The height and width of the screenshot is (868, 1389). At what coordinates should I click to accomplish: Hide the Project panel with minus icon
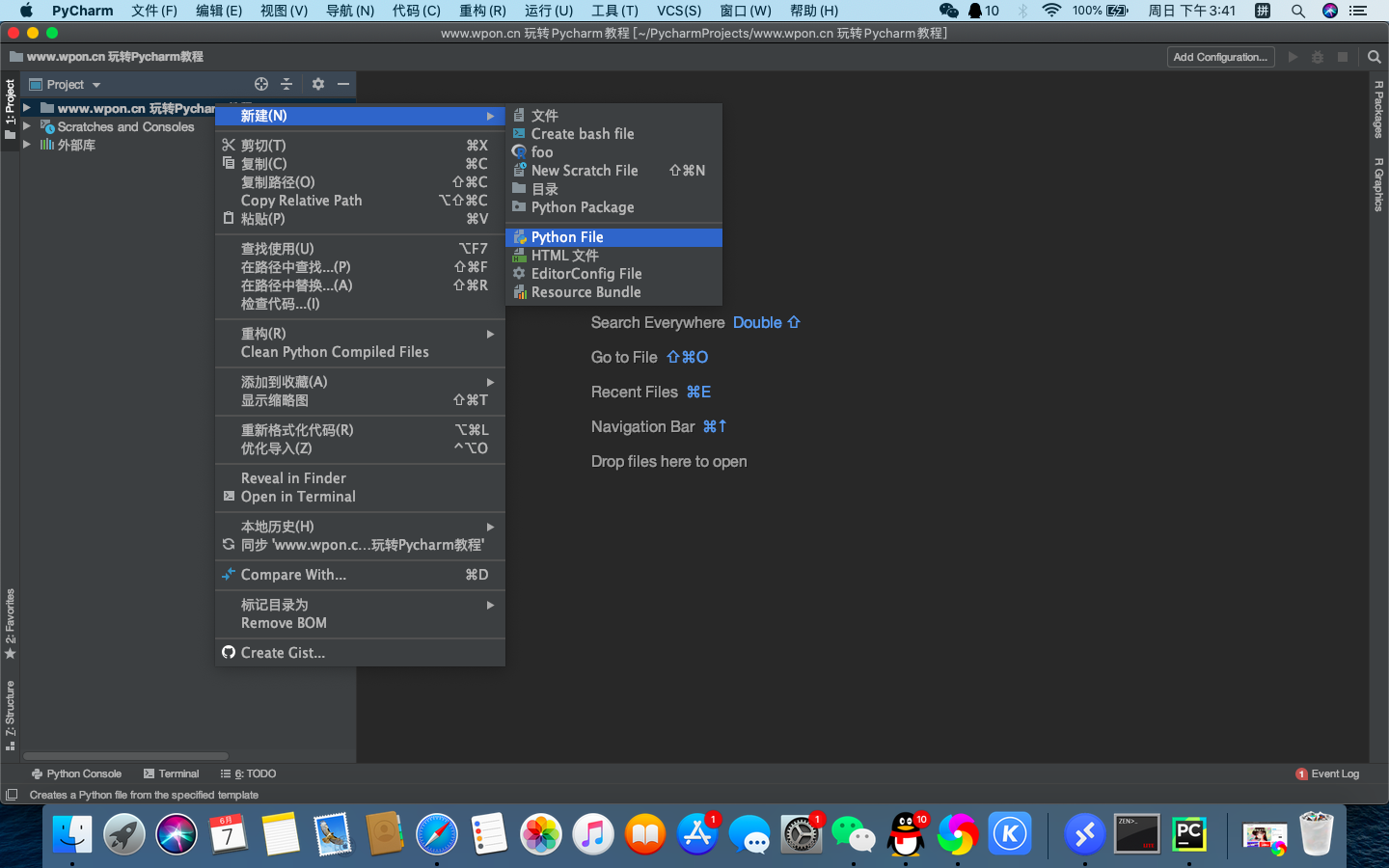click(x=343, y=84)
